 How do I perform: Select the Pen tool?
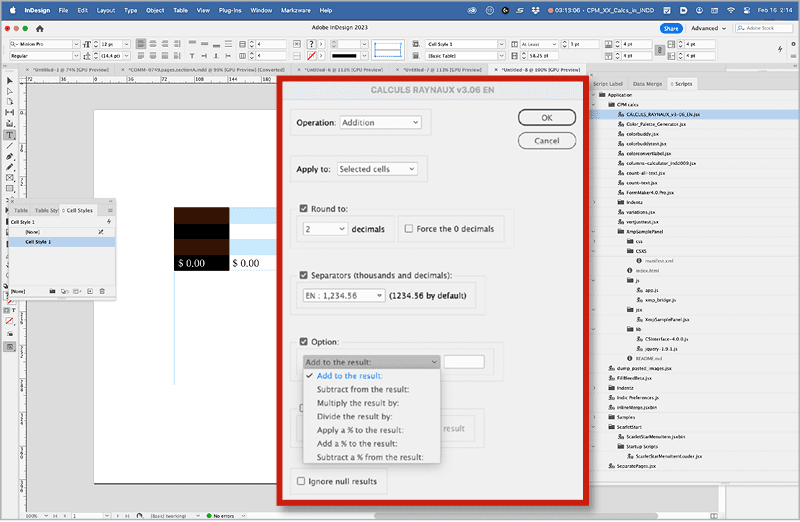pyautogui.click(x=10, y=157)
